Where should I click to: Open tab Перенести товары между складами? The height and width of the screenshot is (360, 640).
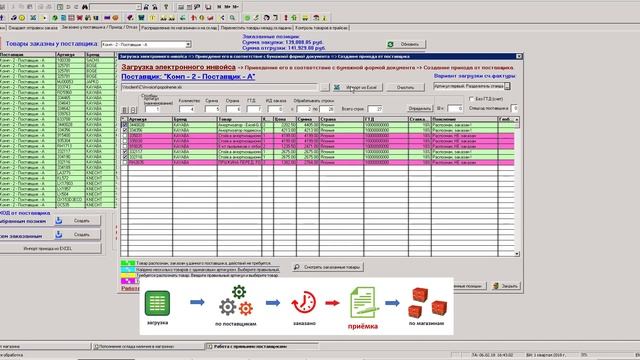[256, 28]
